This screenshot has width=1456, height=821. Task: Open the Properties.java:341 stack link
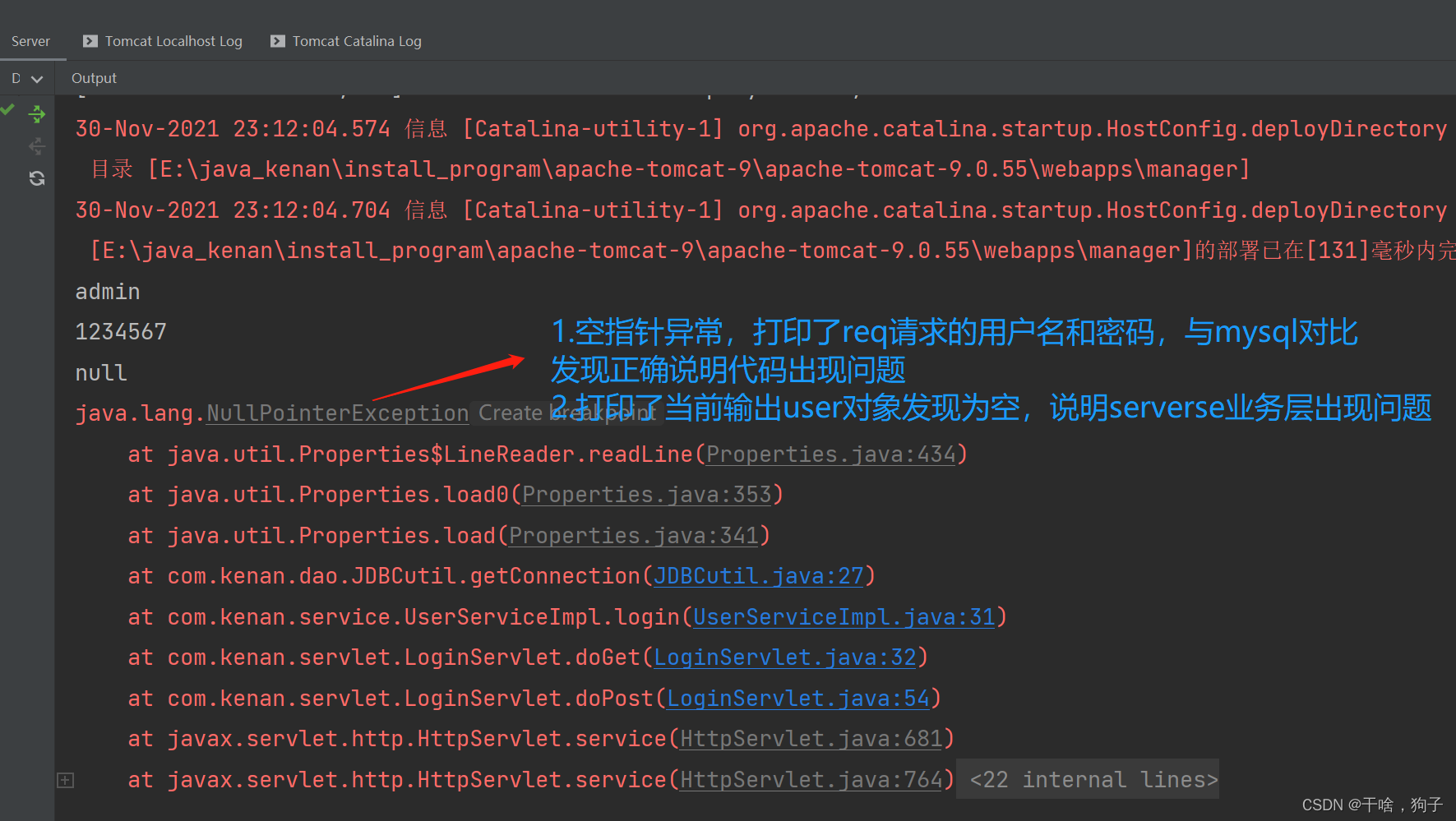click(634, 535)
